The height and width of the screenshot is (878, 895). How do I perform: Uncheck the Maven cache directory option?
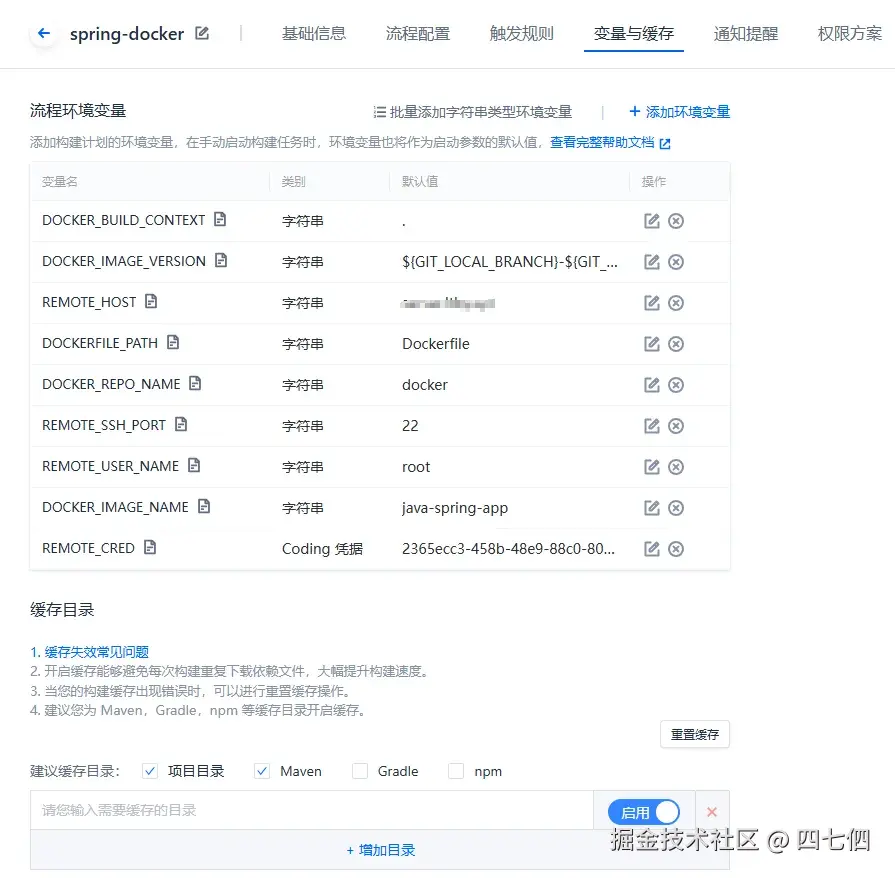pos(261,771)
